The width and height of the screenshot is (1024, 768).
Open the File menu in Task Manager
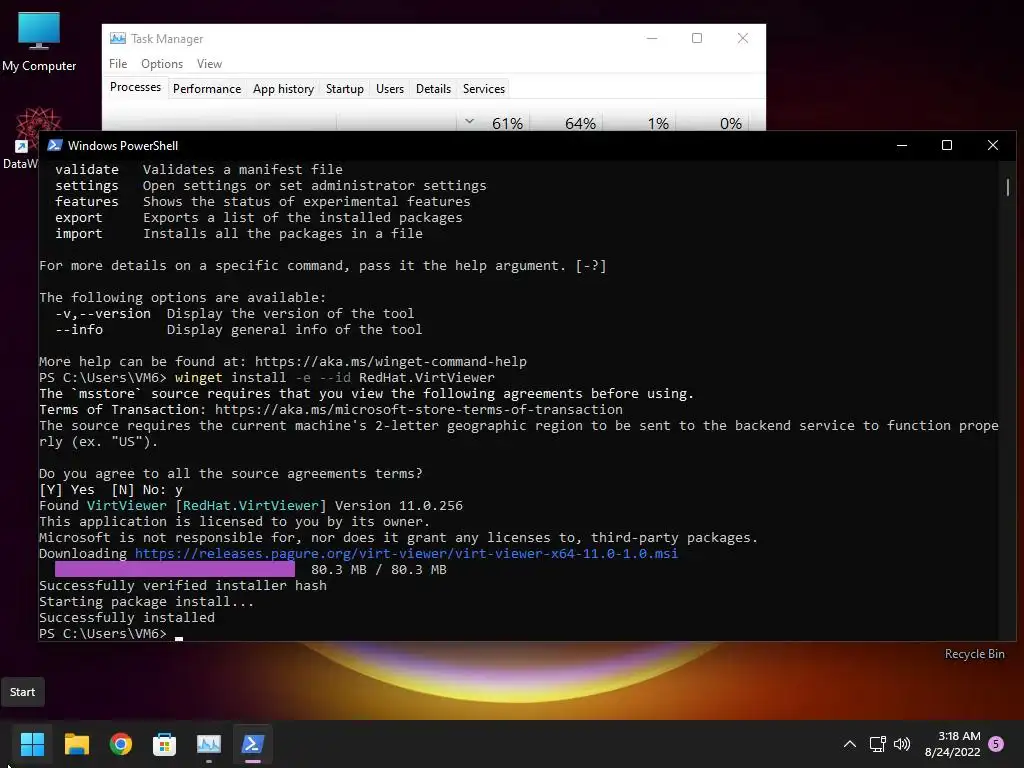tap(118, 64)
